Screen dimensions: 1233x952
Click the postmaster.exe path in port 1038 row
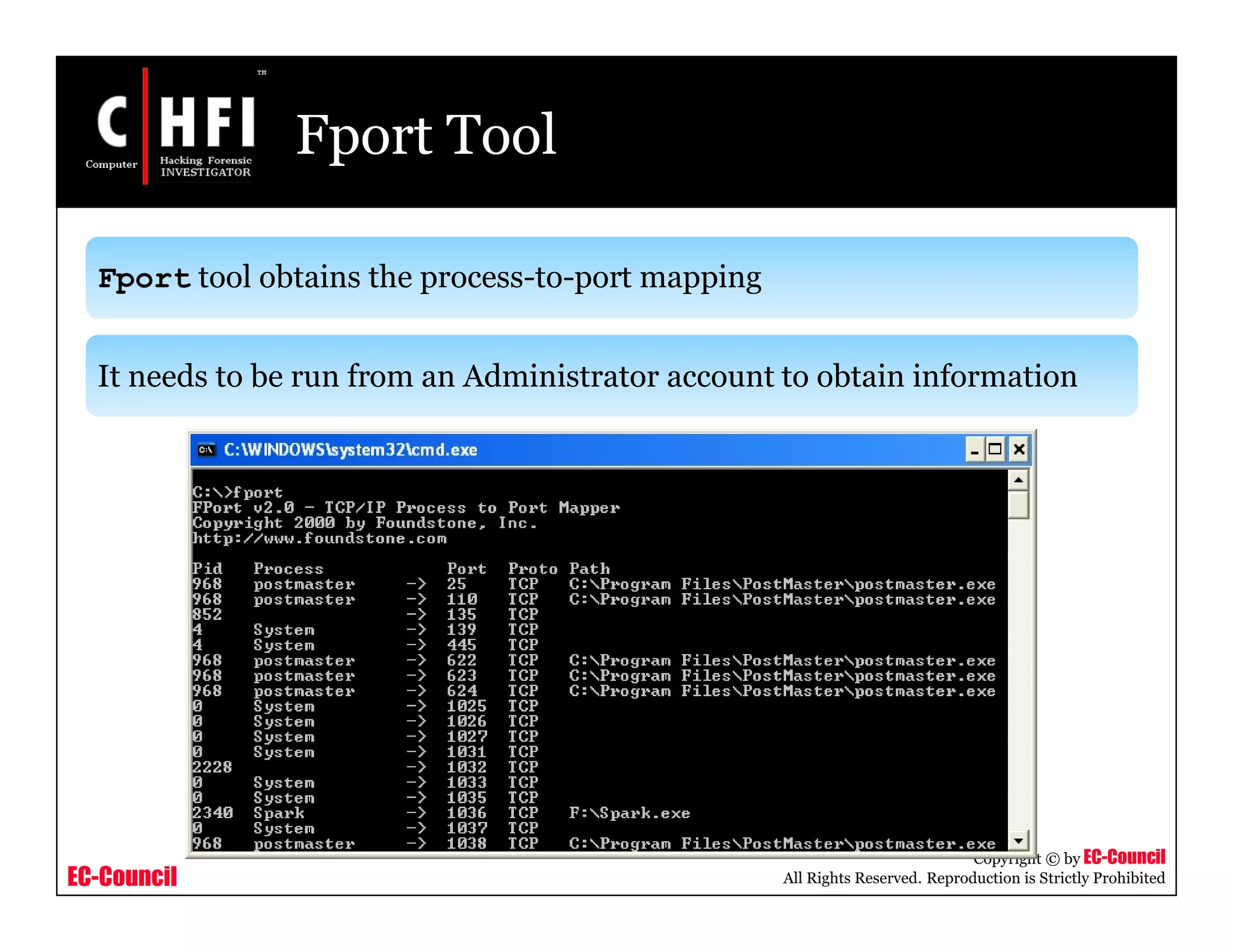point(782,844)
